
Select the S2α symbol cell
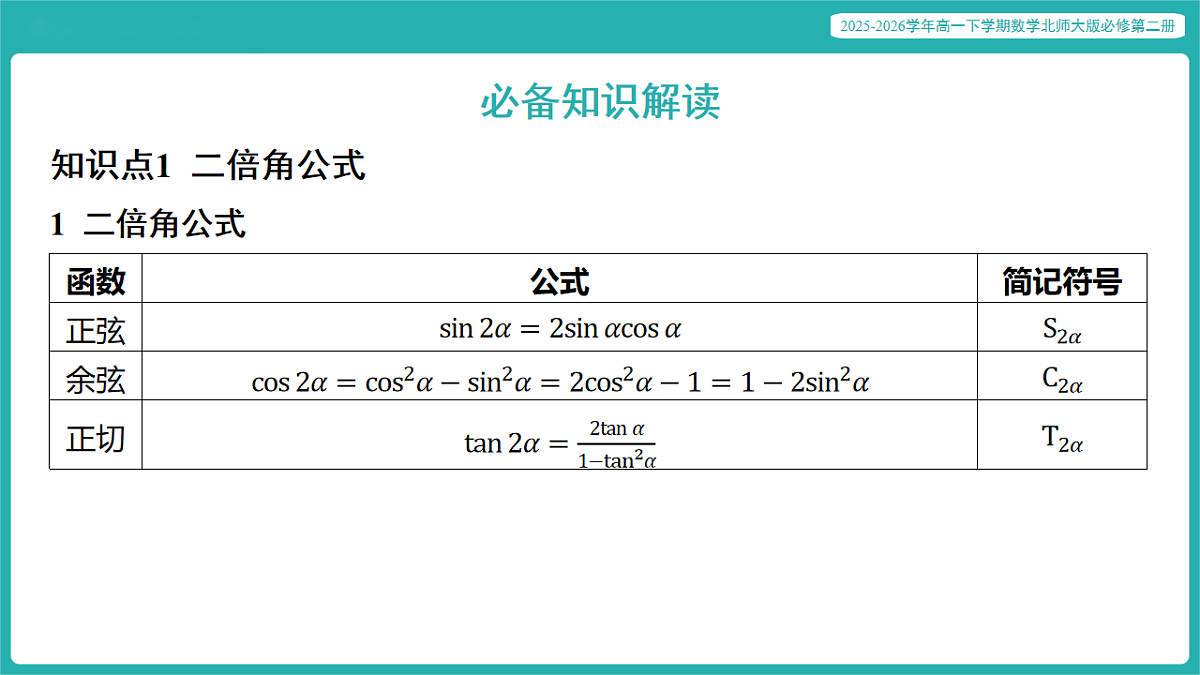point(1062,328)
